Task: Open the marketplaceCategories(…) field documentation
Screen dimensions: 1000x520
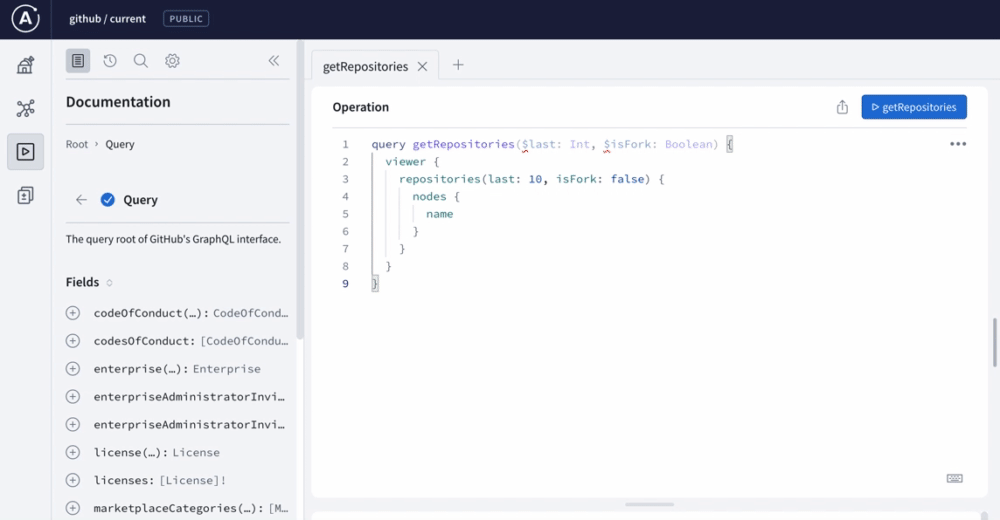Action: (191, 508)
